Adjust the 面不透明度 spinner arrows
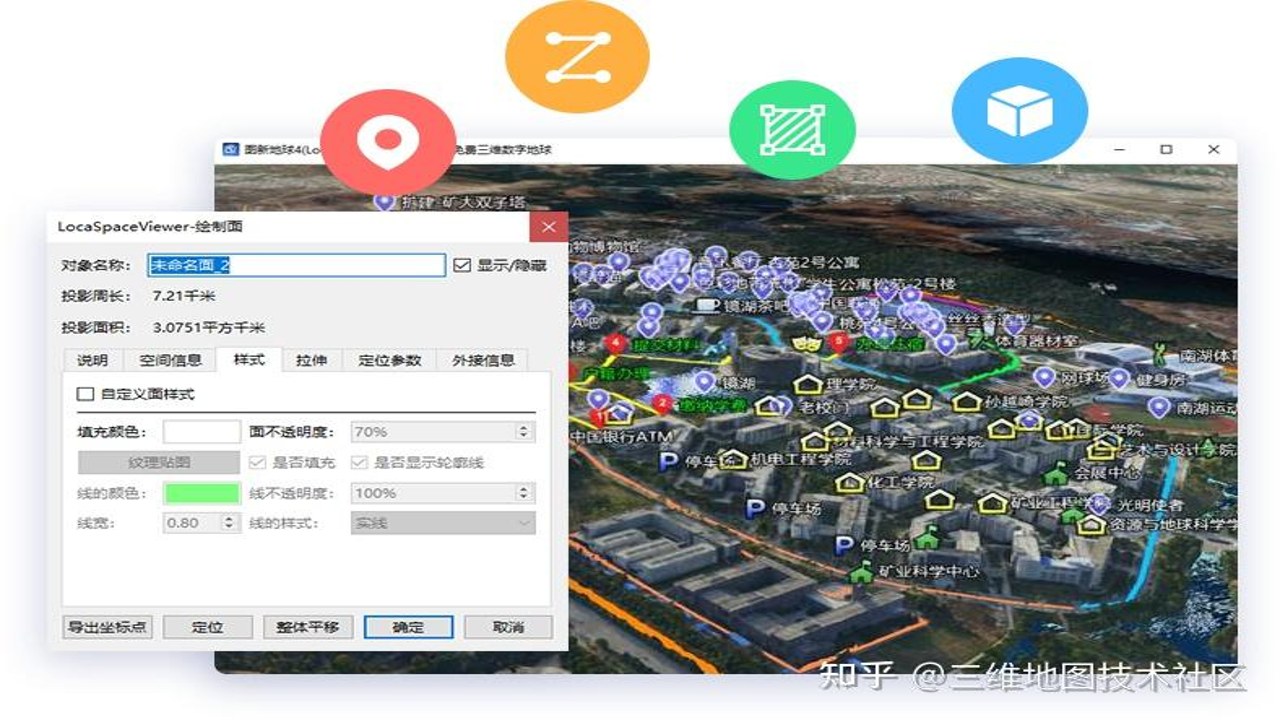 tap(523, 432)
